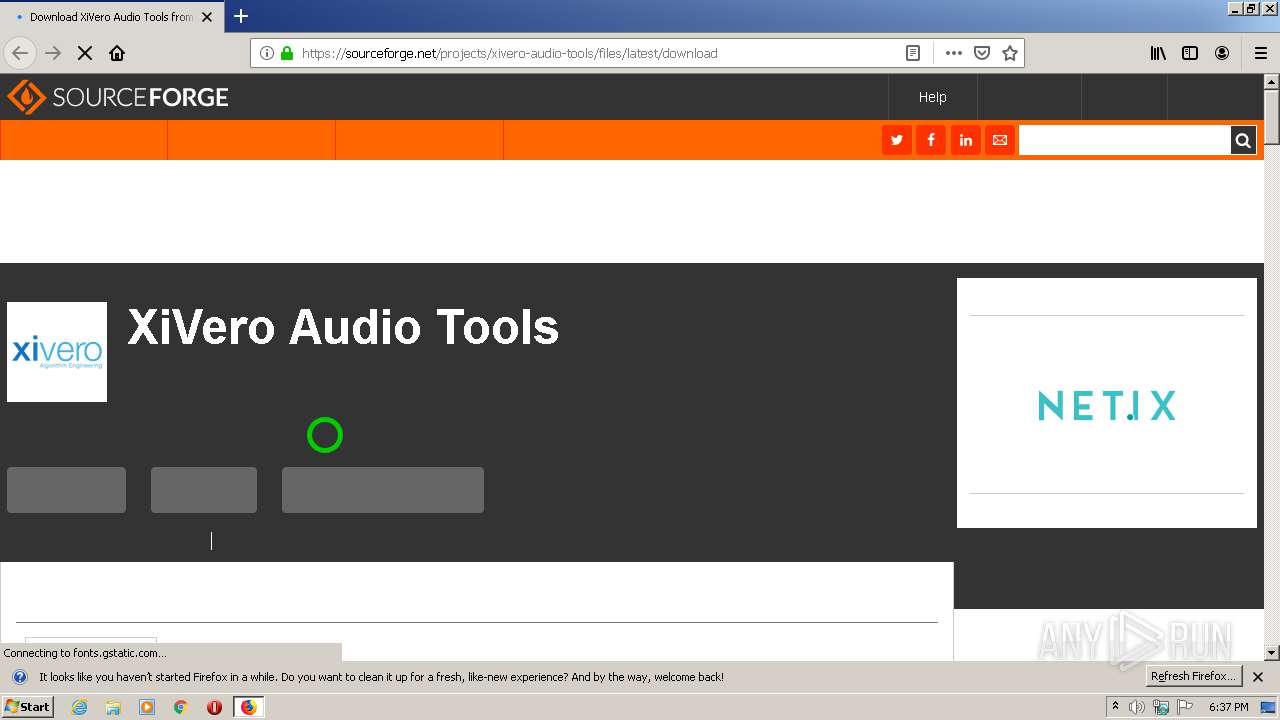Click the 6:37 PM taskbar clock
The width and height of the screenshot is (1280, 720).
click(x=1228, y=707)
